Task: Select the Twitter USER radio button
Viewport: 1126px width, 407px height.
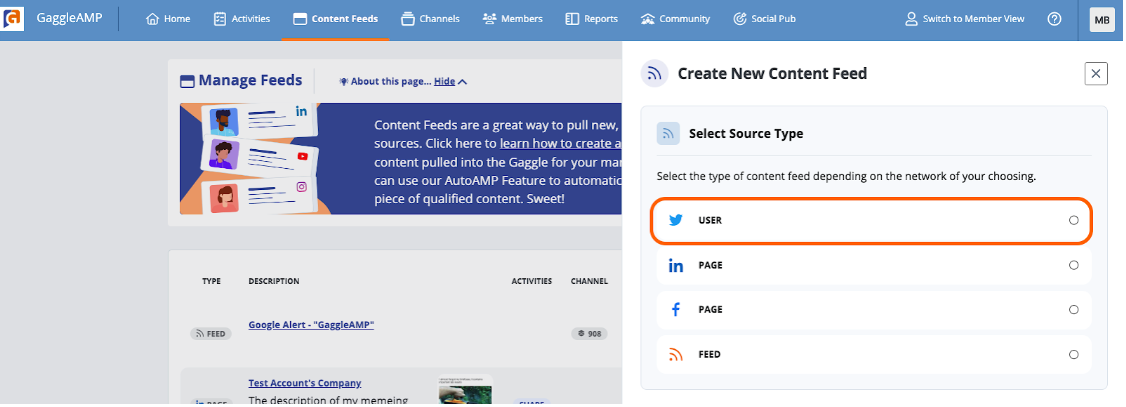Action: [x=1074, y=220]
